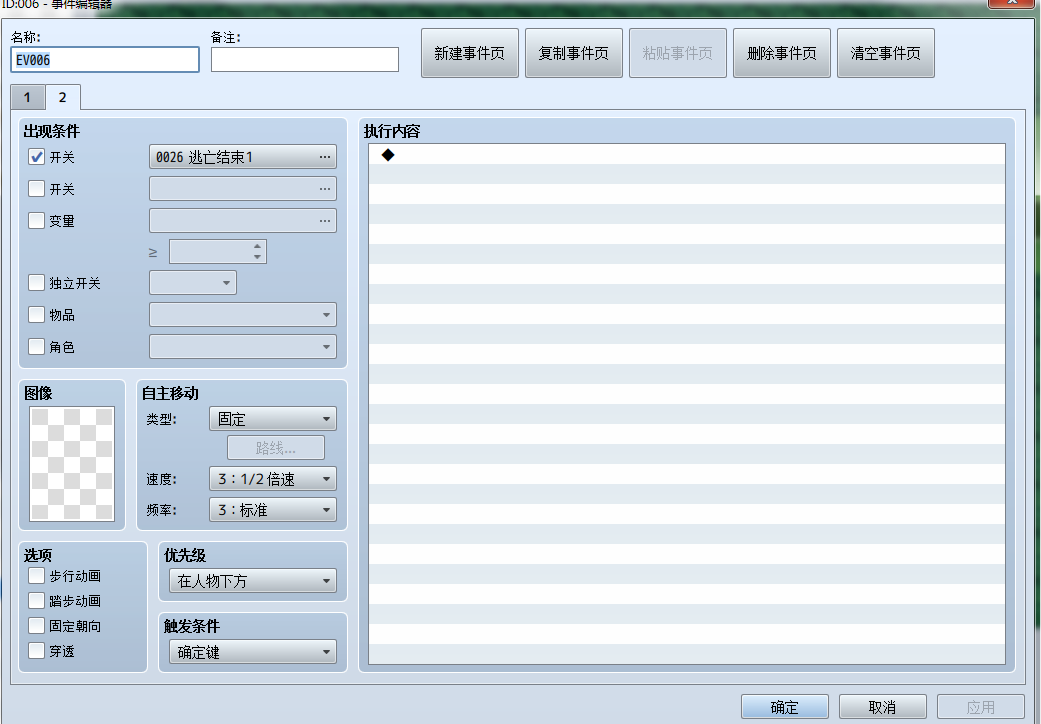Click the 新建事件页 button

tap(469, 53)
